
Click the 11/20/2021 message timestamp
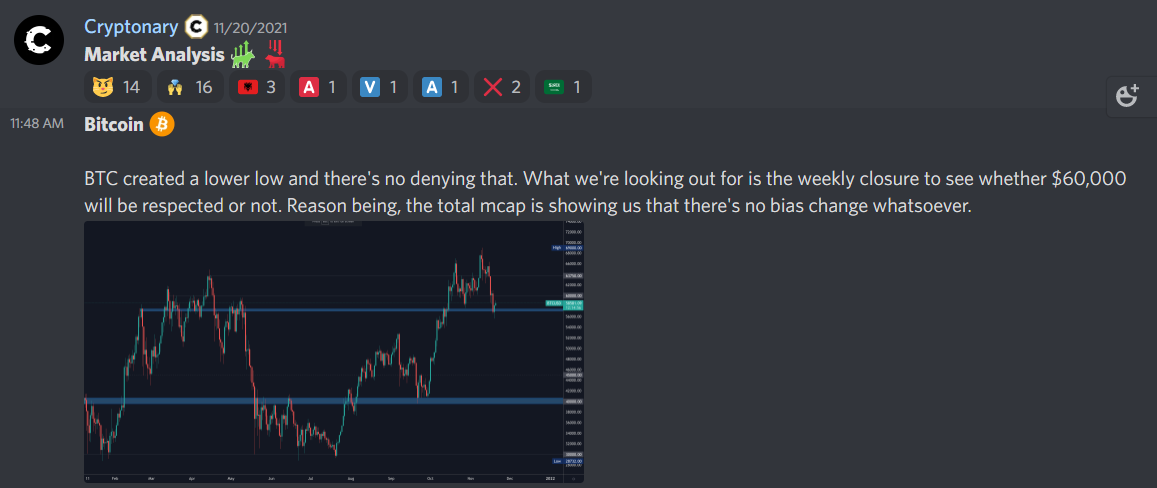(250, 29)
